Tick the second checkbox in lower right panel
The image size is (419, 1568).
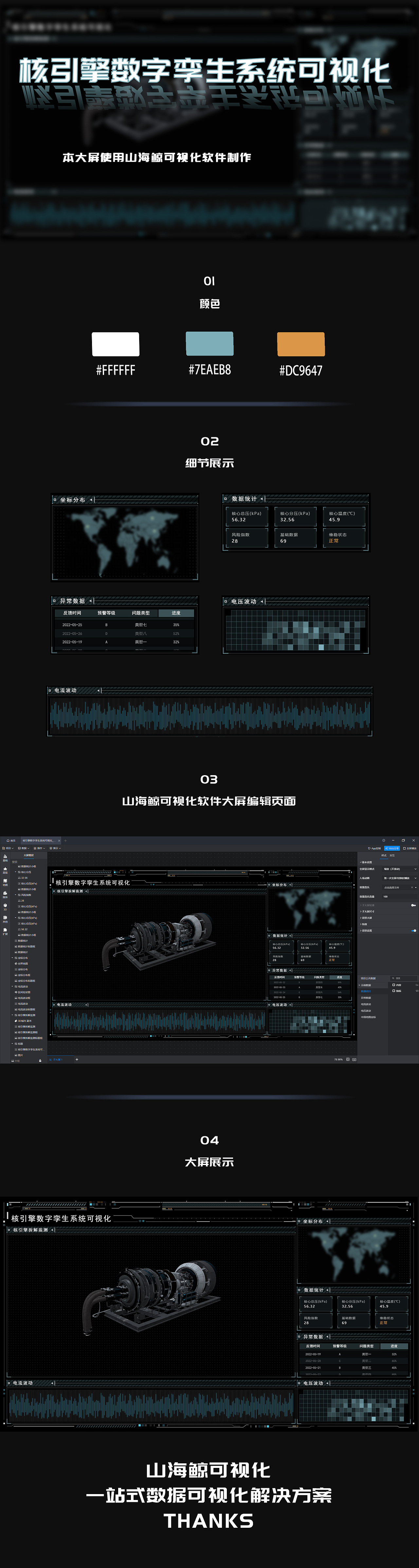(x=393, y=991)
